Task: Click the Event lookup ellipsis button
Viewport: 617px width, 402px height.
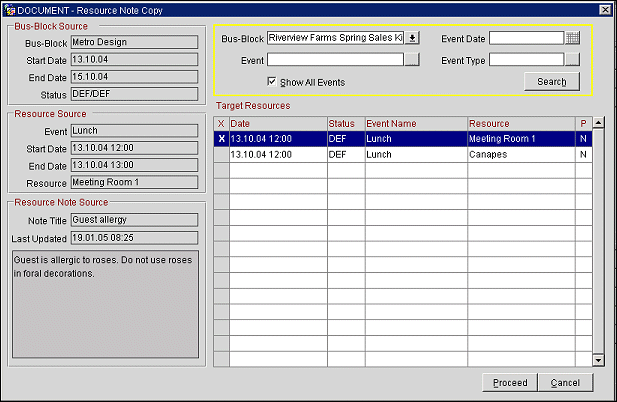Action: pos(412,60)
